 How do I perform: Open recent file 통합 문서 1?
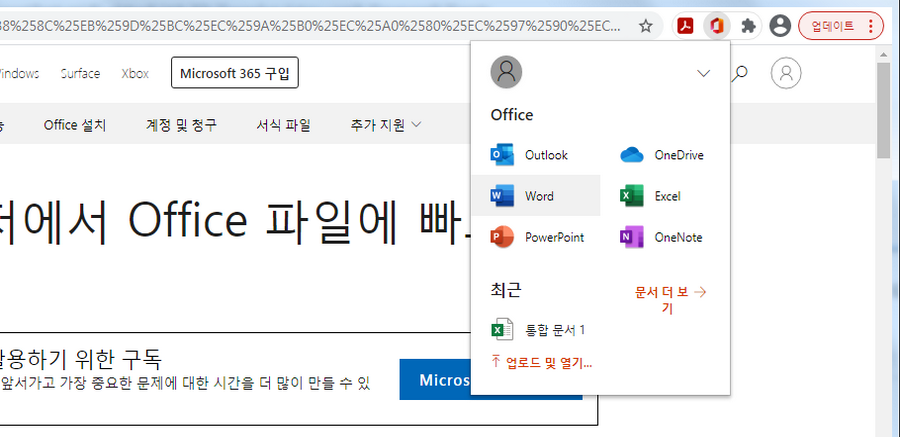coord(538,330)
